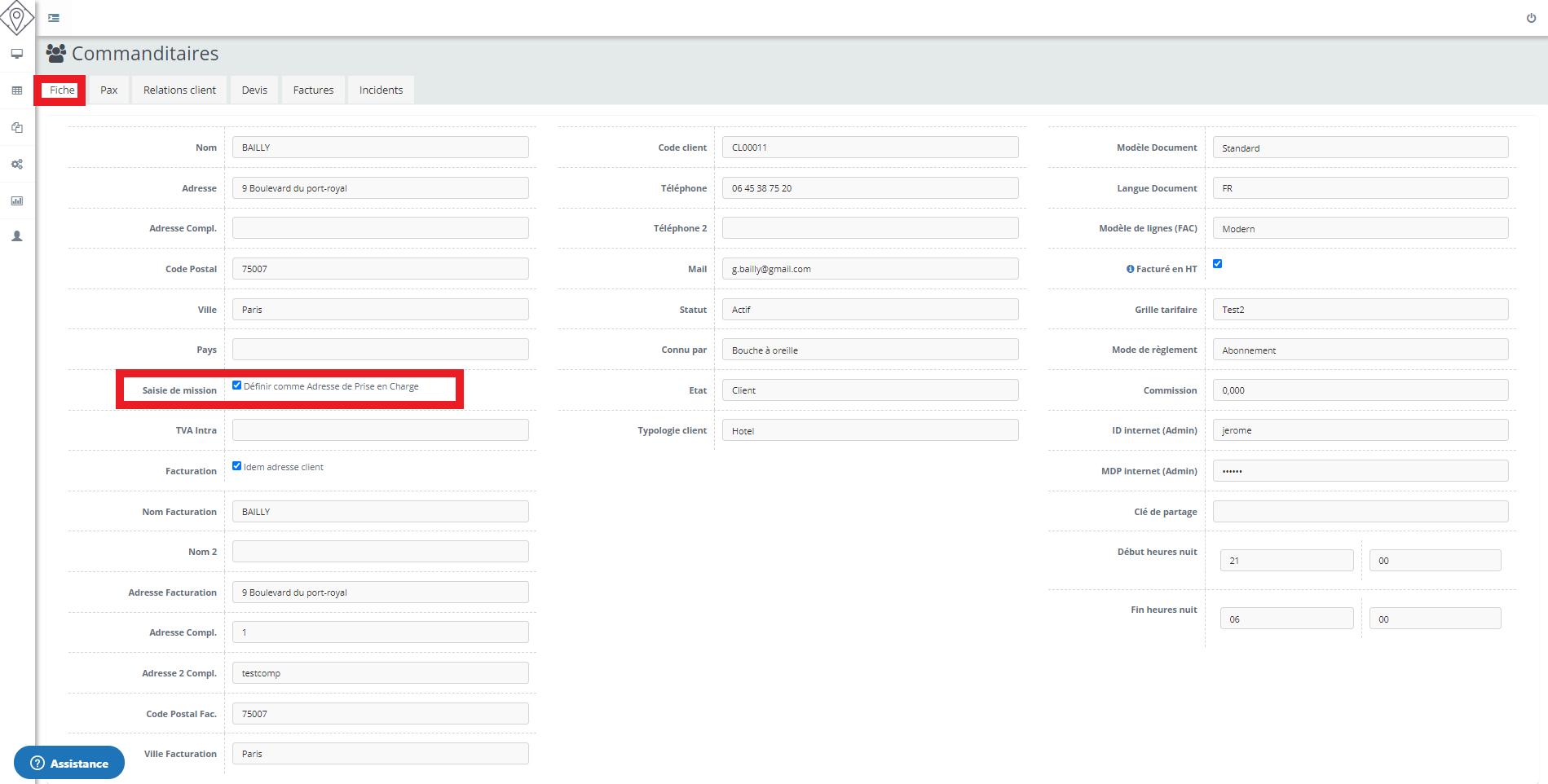The image size is (1548, 784).
Task: Expand the Typologie client field showing Hotel
Action: [x=870, y=430]
